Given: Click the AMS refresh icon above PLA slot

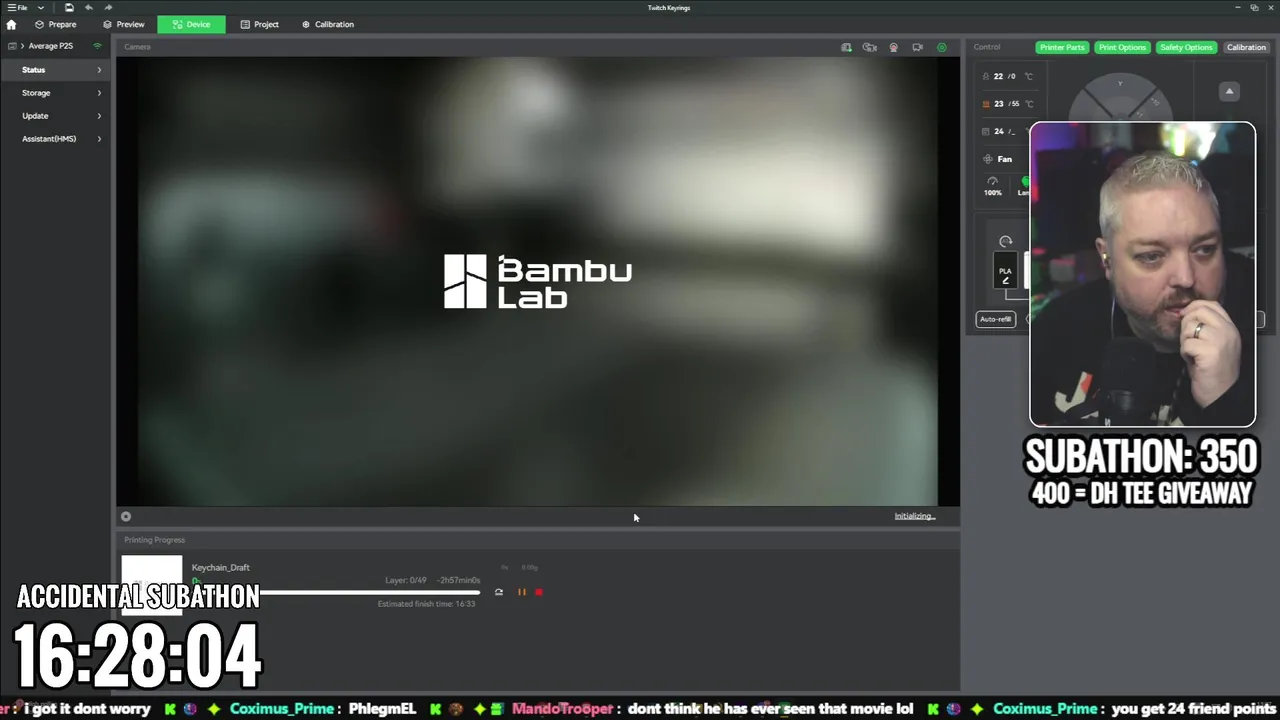Looking at the screenshot, I should (1006, 241).
